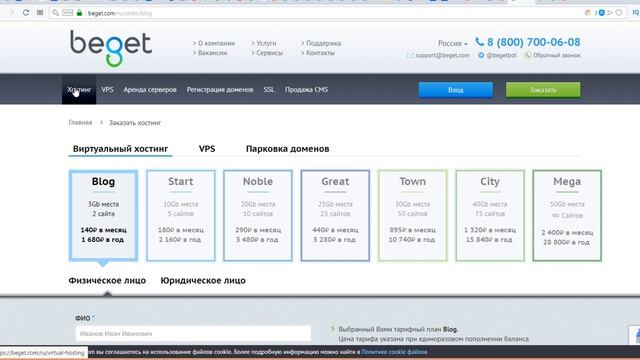Open the Контакты link
640x360 pixels.
pos(320,53)
